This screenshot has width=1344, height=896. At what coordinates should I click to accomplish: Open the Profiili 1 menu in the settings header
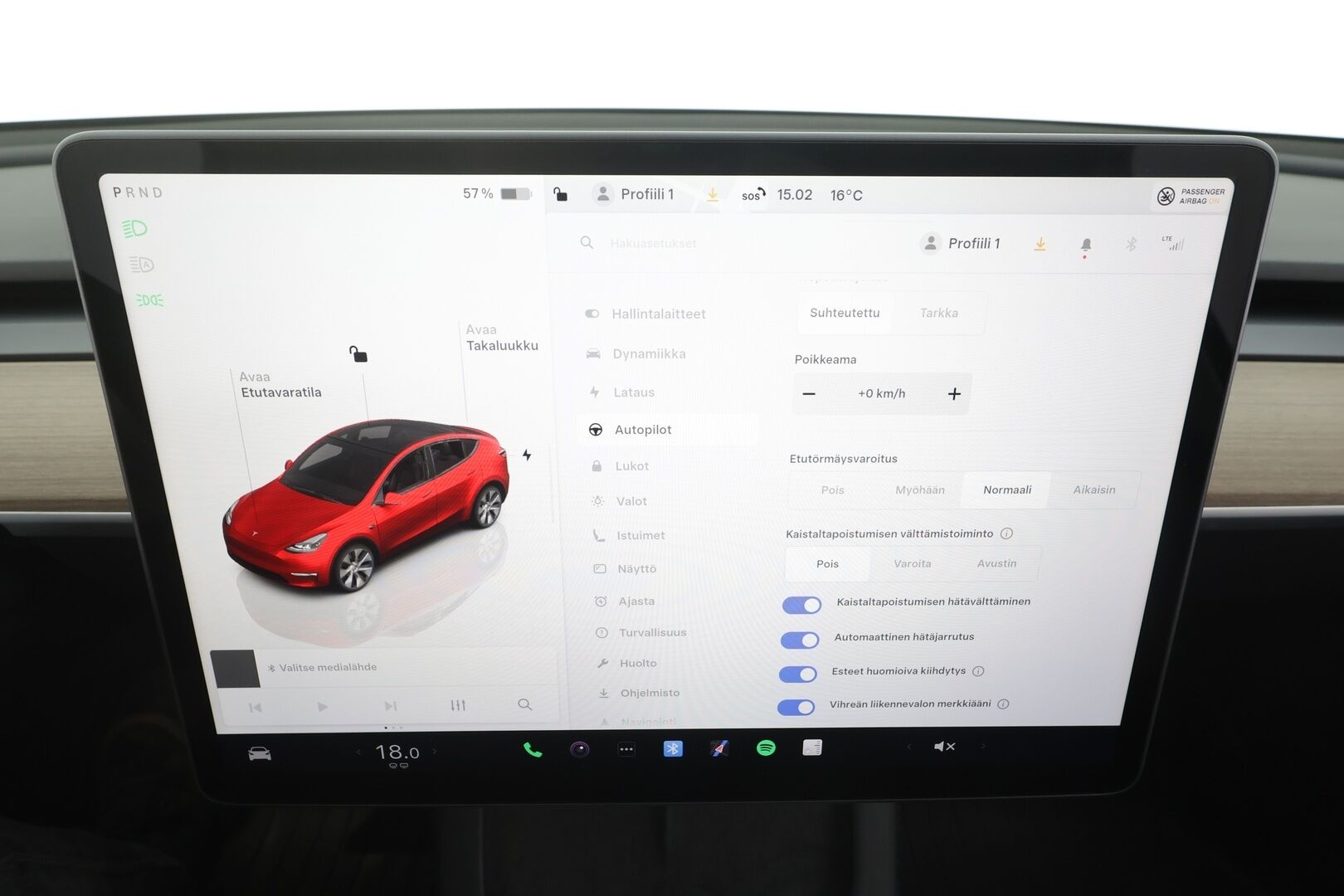coord(961,243)
